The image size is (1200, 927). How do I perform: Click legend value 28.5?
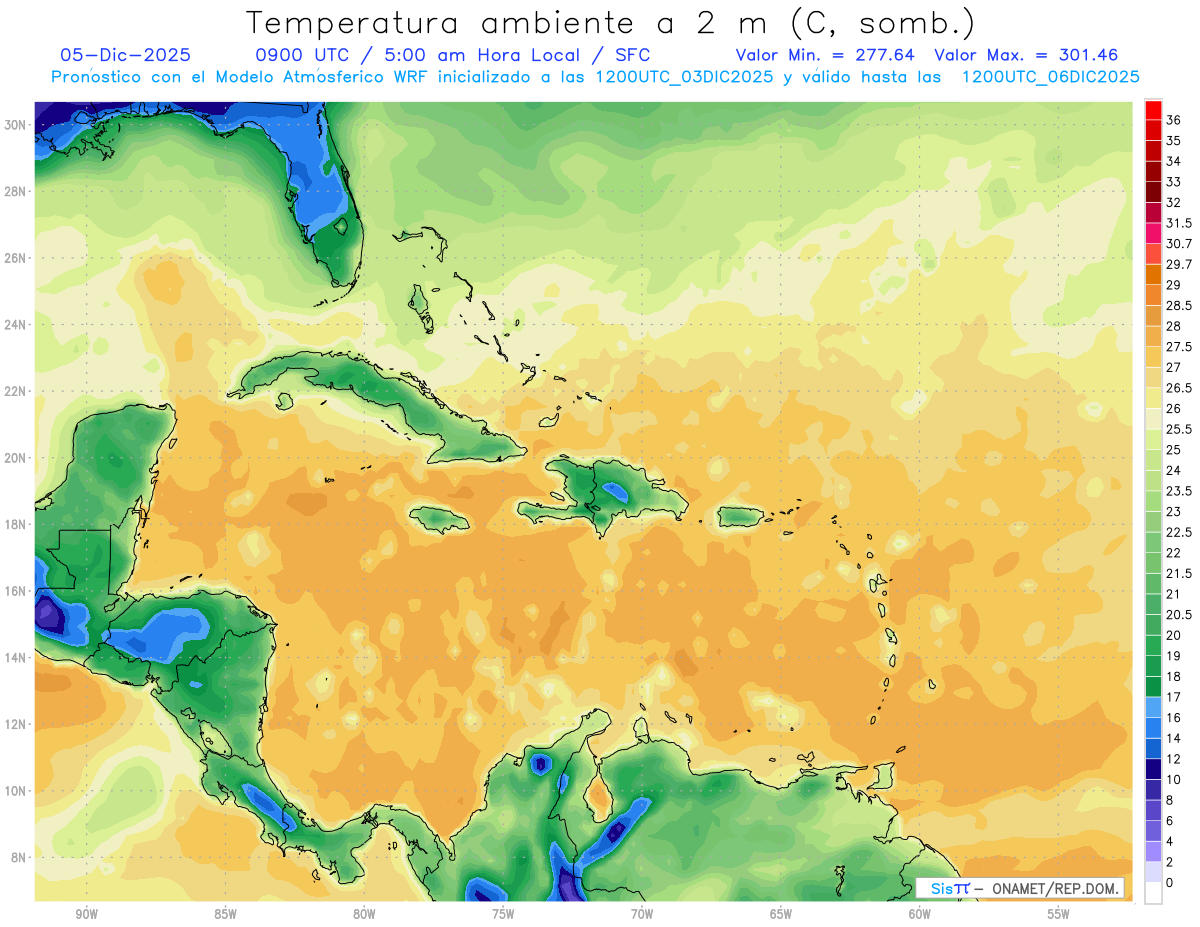click(x=1179, y=305)
